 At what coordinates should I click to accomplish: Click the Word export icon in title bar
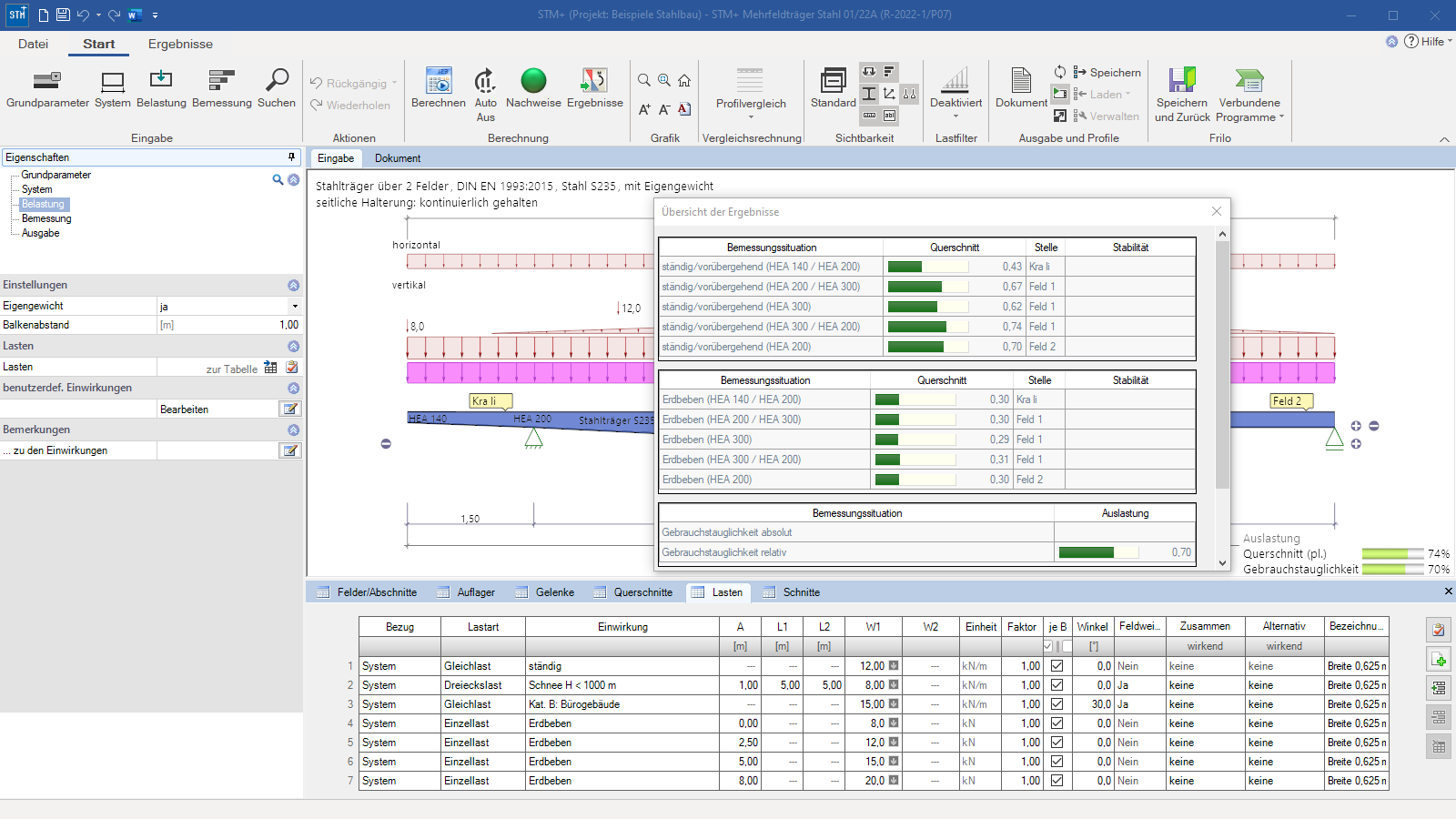click(135, 15)
